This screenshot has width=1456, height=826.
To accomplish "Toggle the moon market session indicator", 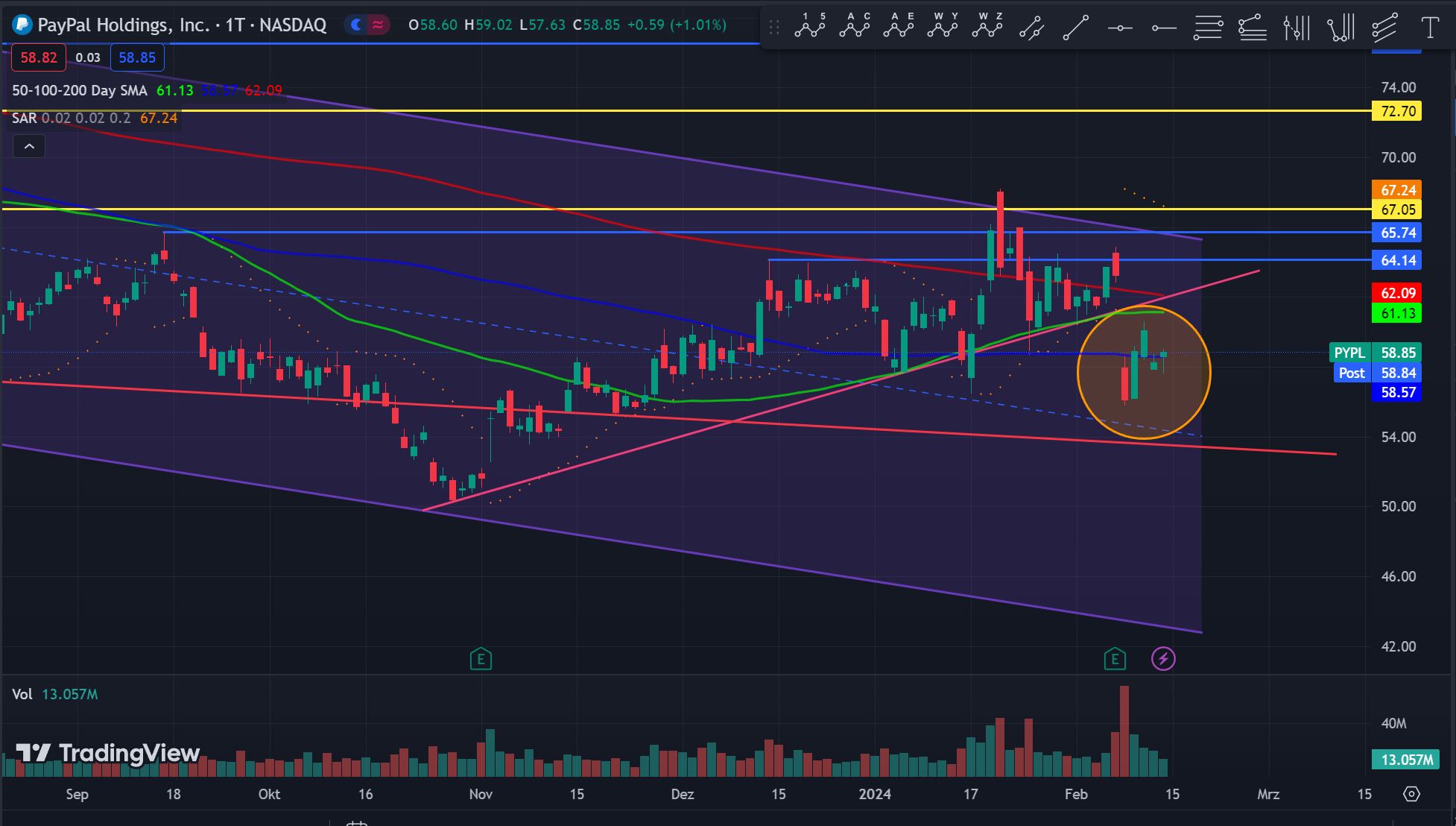I will (356, 25).
